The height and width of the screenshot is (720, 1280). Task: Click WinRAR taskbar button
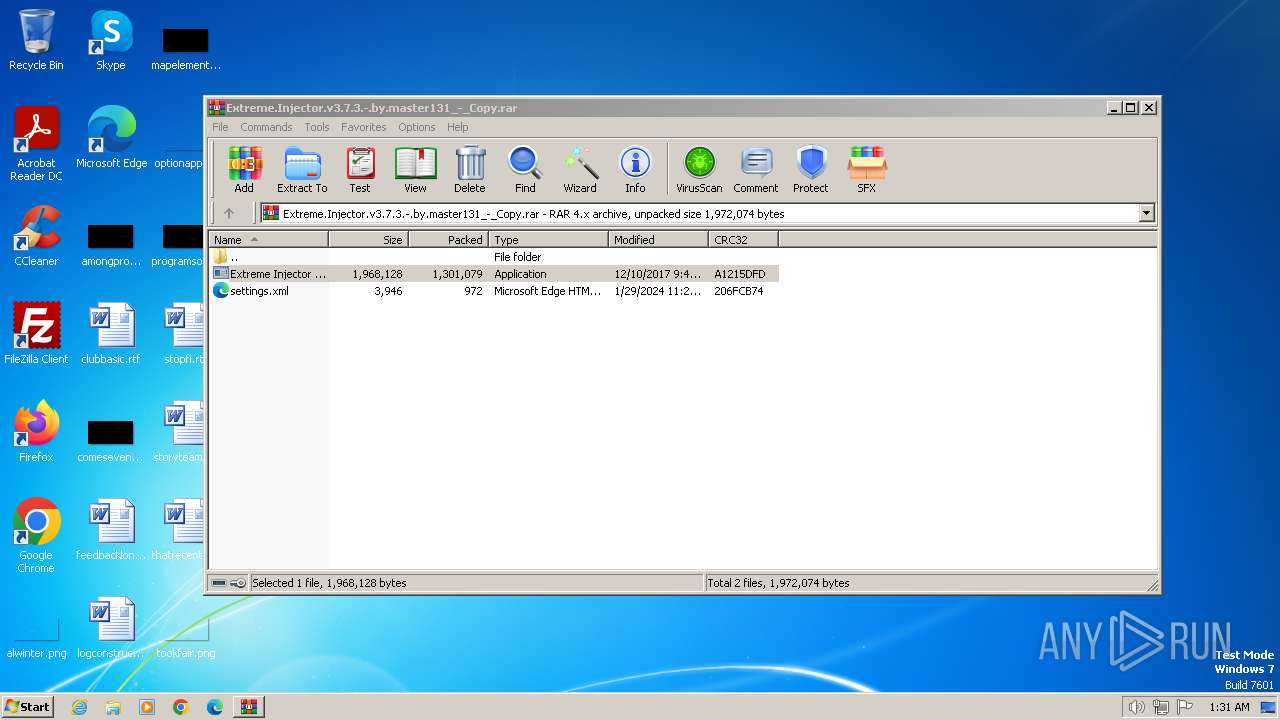(249, 707)
